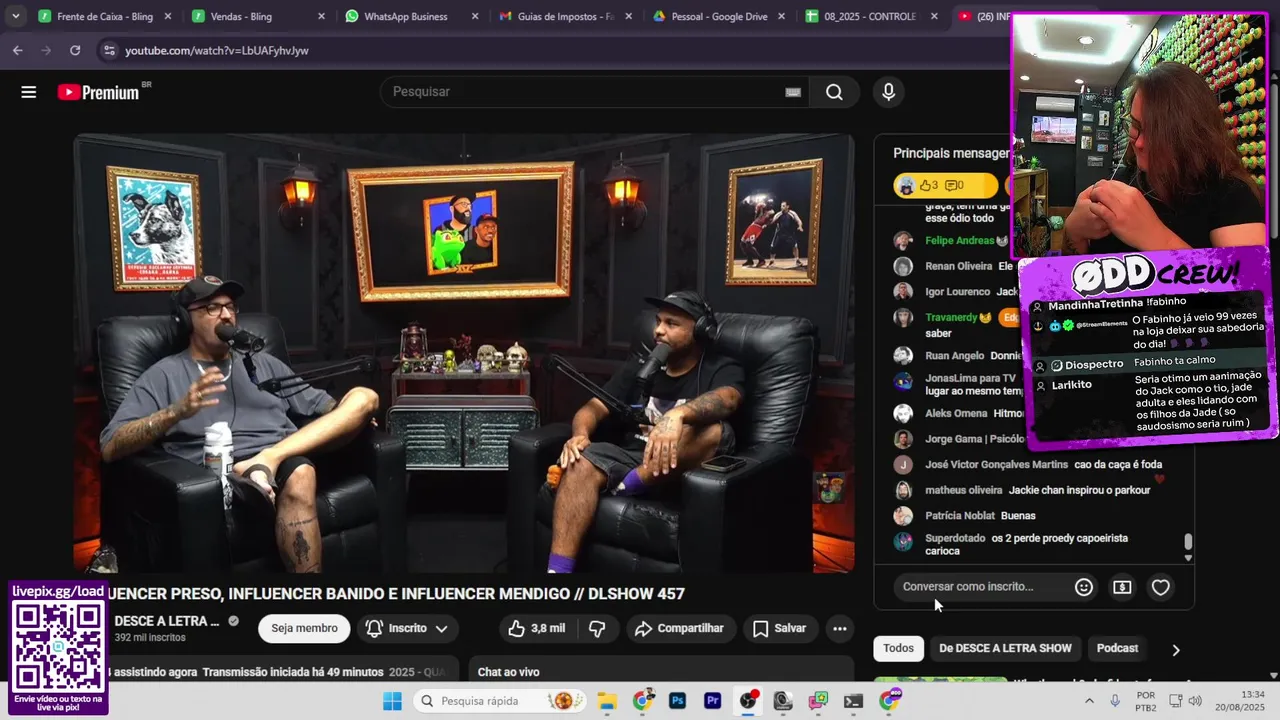Open Premiere Pro from the taskbar
1280x720 pixels.
pos(713,701)
